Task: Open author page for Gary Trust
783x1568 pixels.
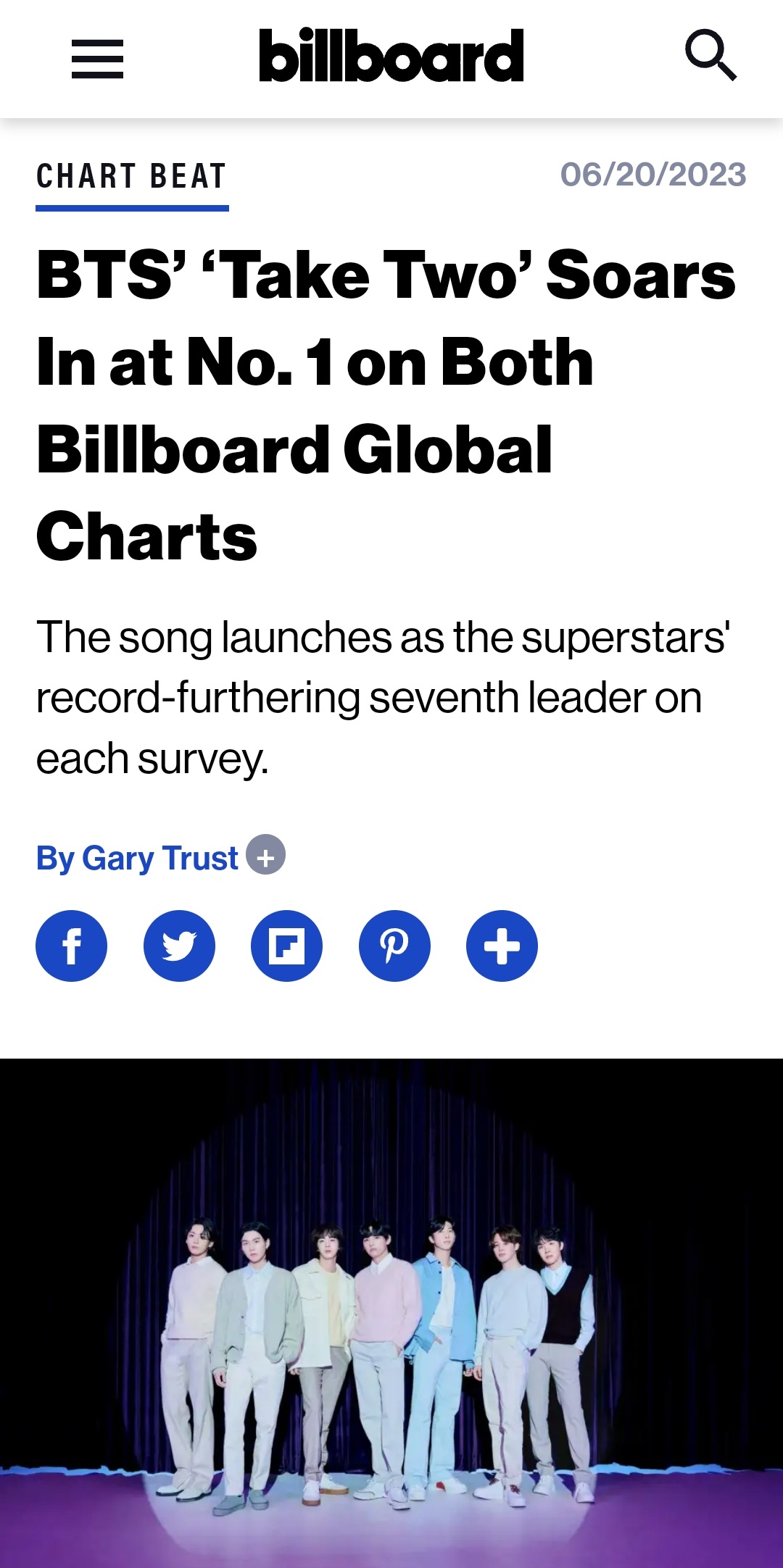Action: pos(137,858)
